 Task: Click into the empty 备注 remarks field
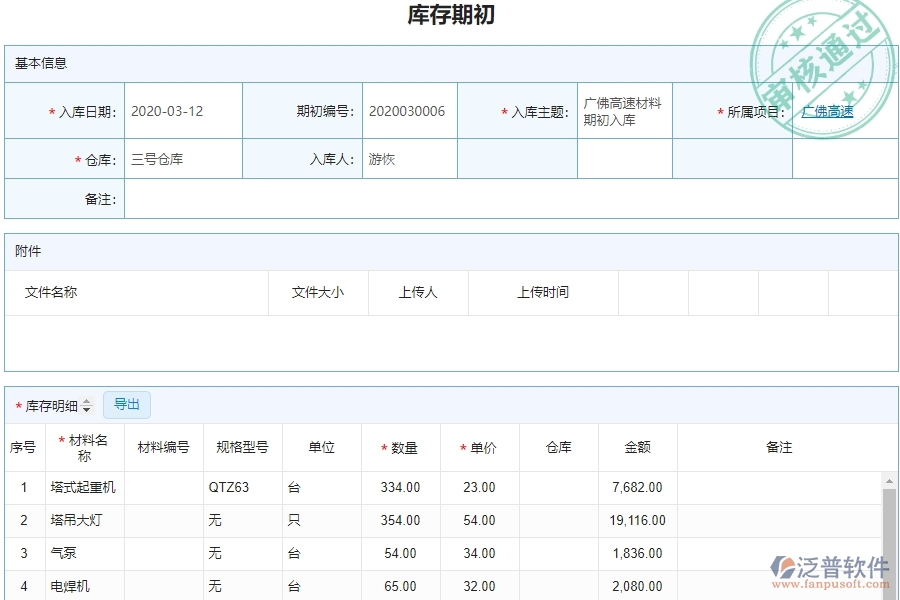(x=510, y=199)
